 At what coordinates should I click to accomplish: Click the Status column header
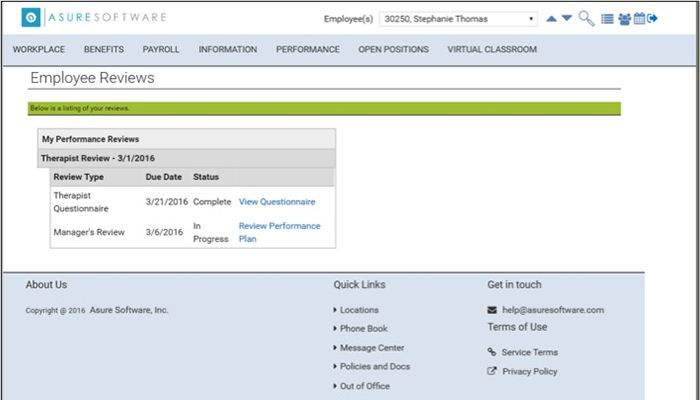click(x=206, y=177)
